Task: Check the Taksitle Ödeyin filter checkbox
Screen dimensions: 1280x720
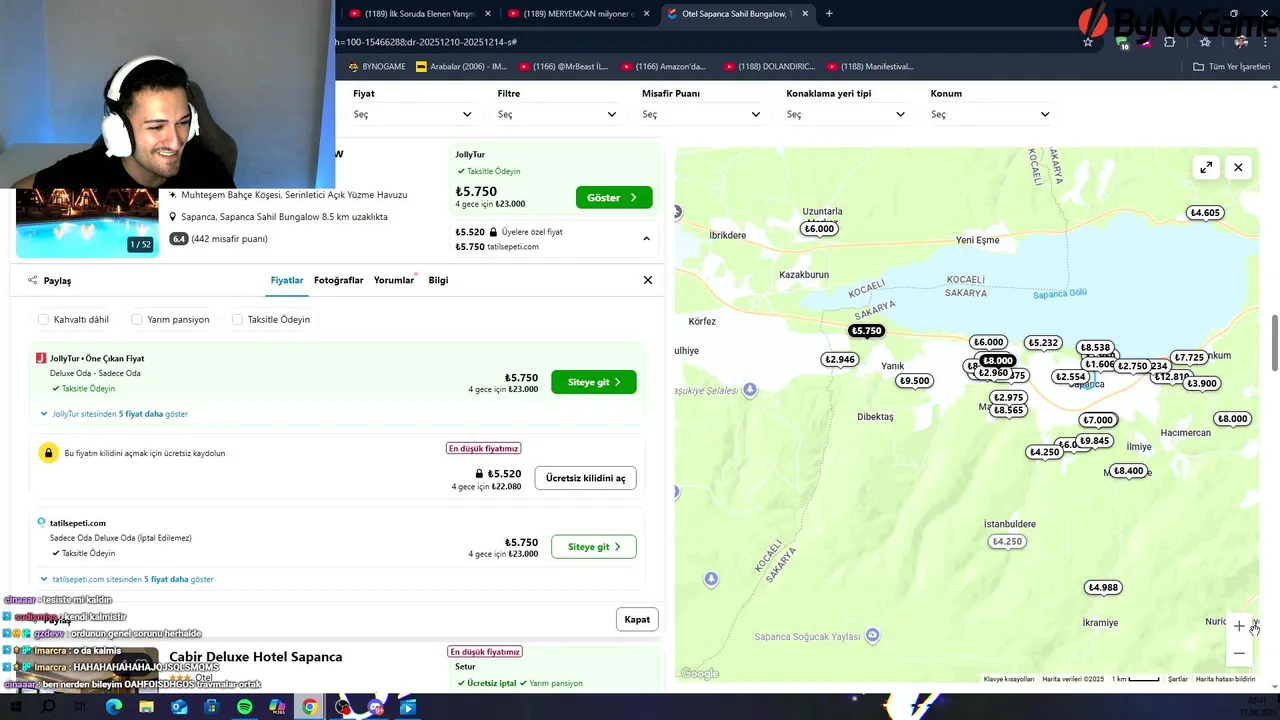Action: tap(237, 320)
